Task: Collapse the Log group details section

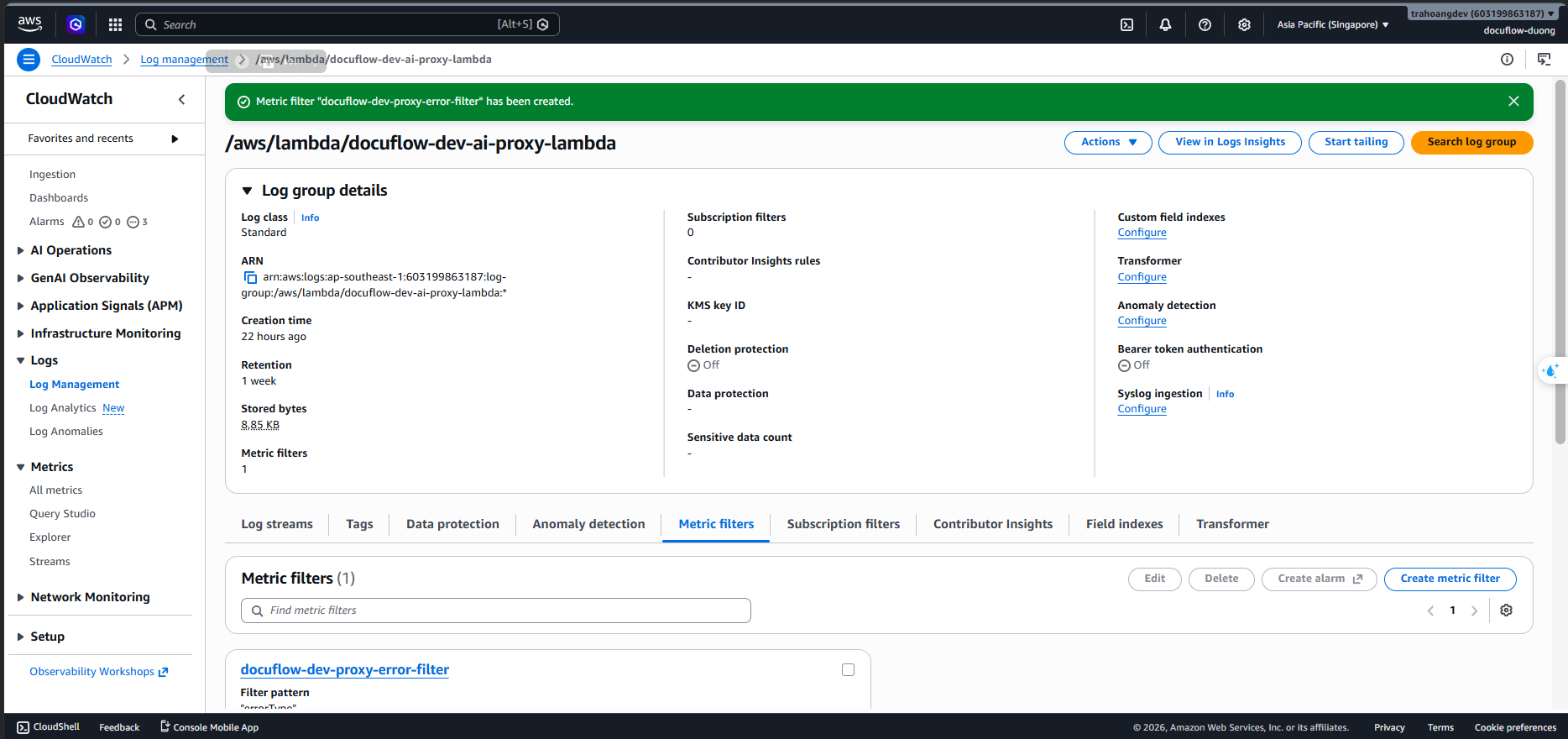Action: (x=248, y=191)
